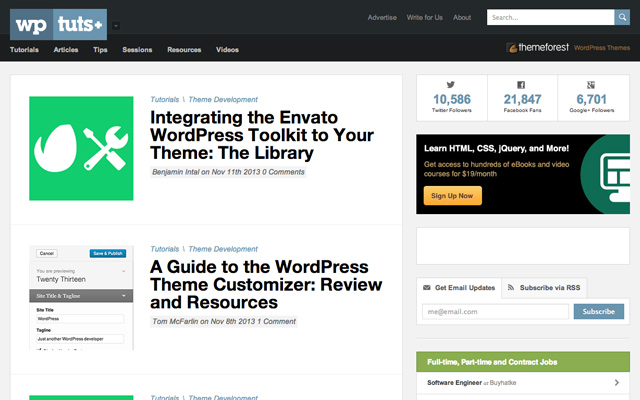Click the envelope icon on email tab
640x400 pixels.
tap(427, 288)
